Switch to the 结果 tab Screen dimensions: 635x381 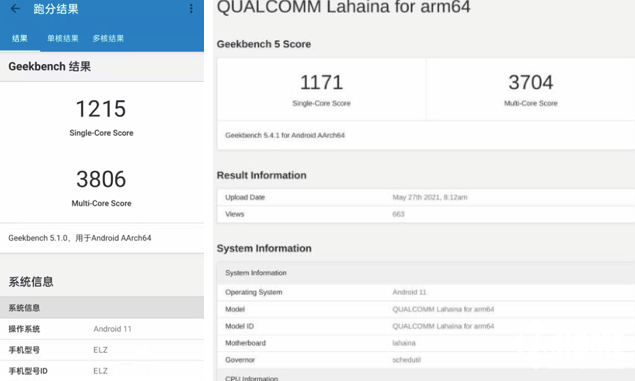point(19,38)
